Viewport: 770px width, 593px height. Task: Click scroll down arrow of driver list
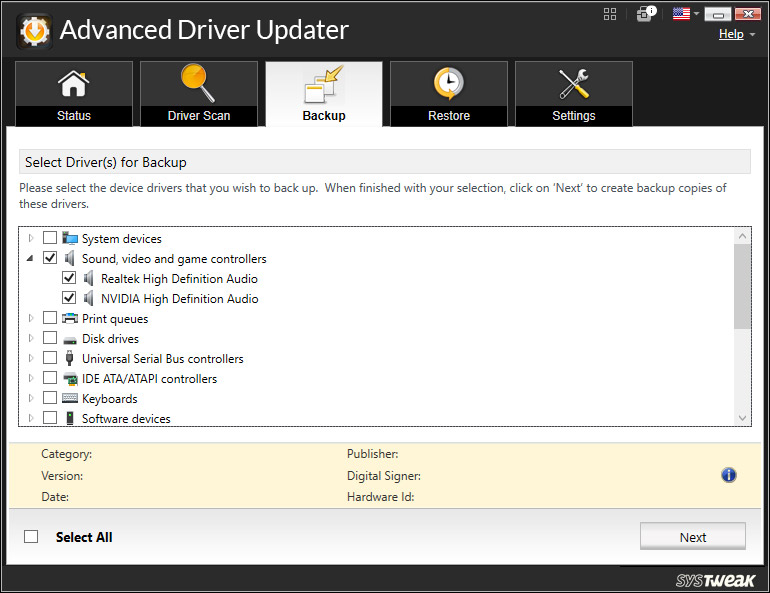pyautogui.click(x=742, y=418)
